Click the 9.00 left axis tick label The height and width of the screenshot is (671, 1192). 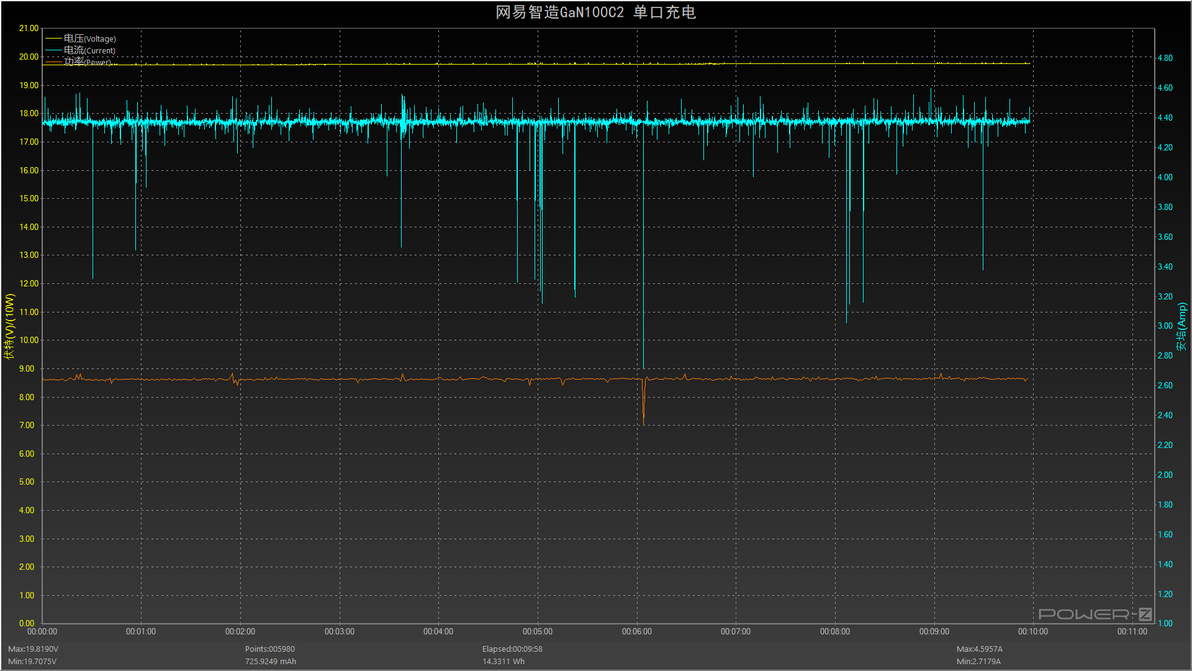(x=27, y=369)
